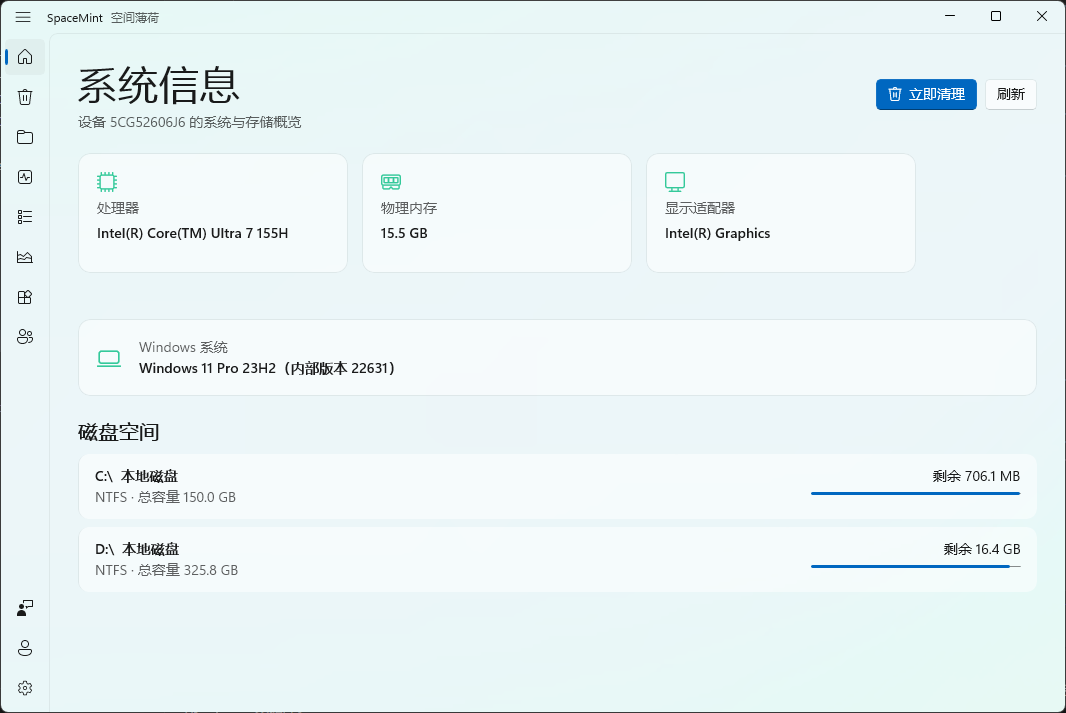Screen dimensions: 1066x713
Task: Open the hamburger navigation menu
Action: coord(23,17)
